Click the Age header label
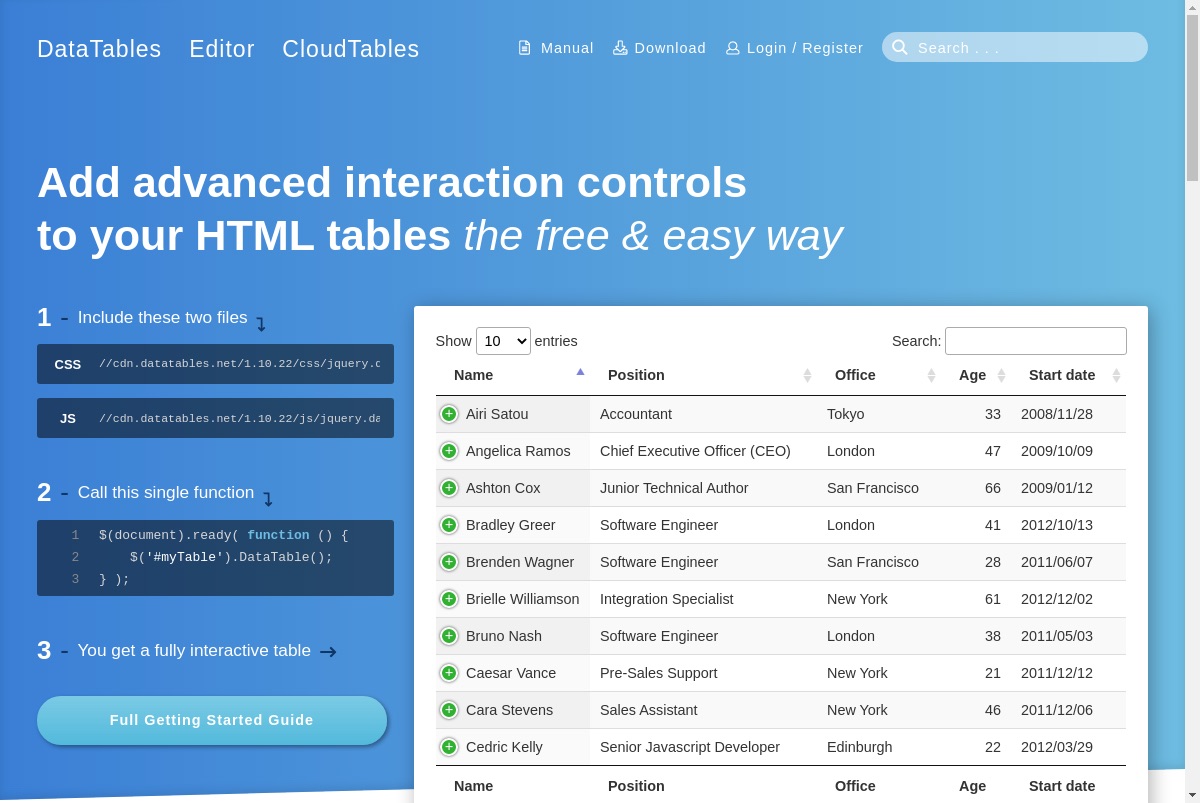1200x803 pixels. pos(972,375)
